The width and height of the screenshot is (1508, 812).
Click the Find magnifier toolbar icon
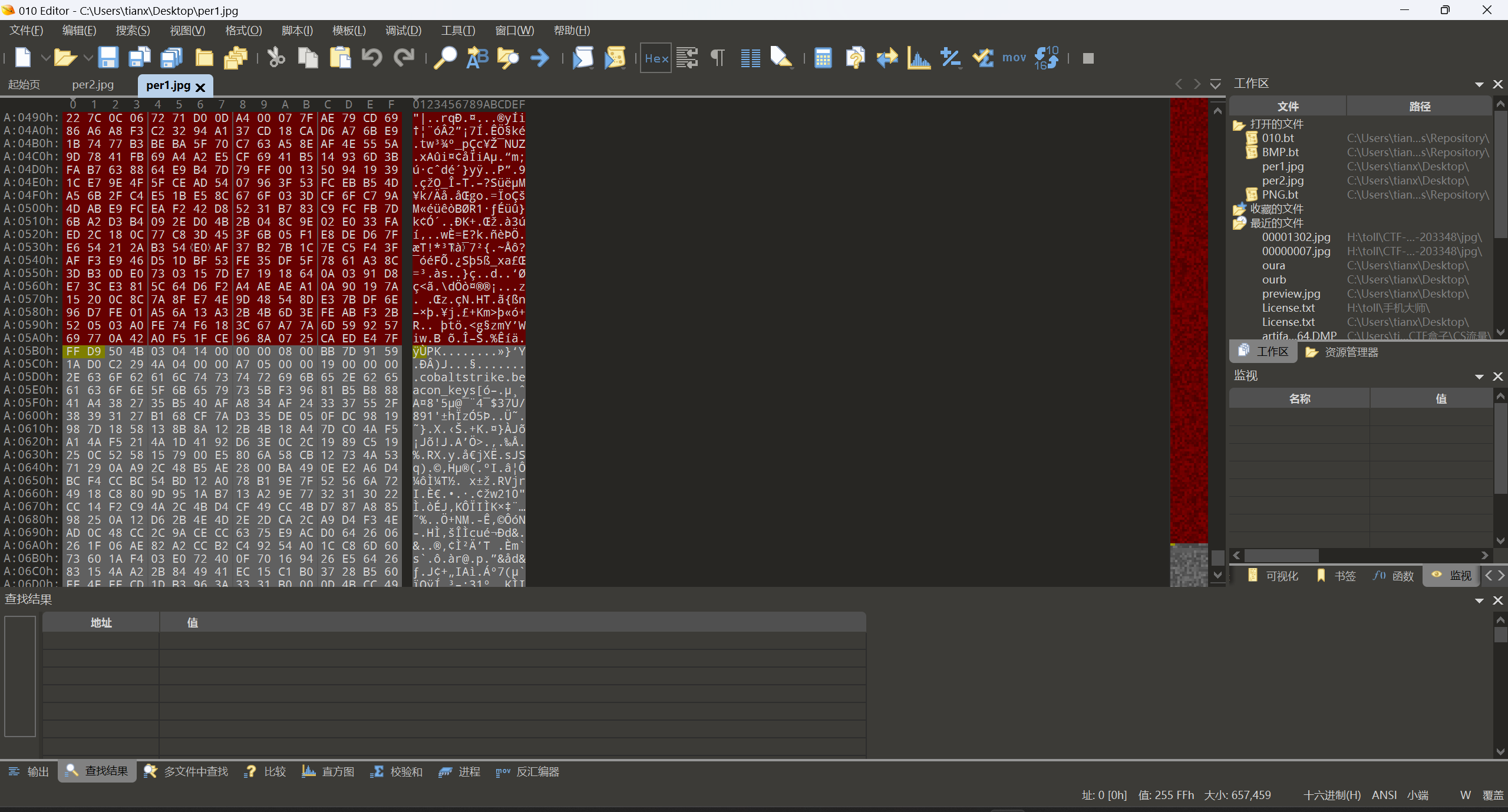(445, 58)
